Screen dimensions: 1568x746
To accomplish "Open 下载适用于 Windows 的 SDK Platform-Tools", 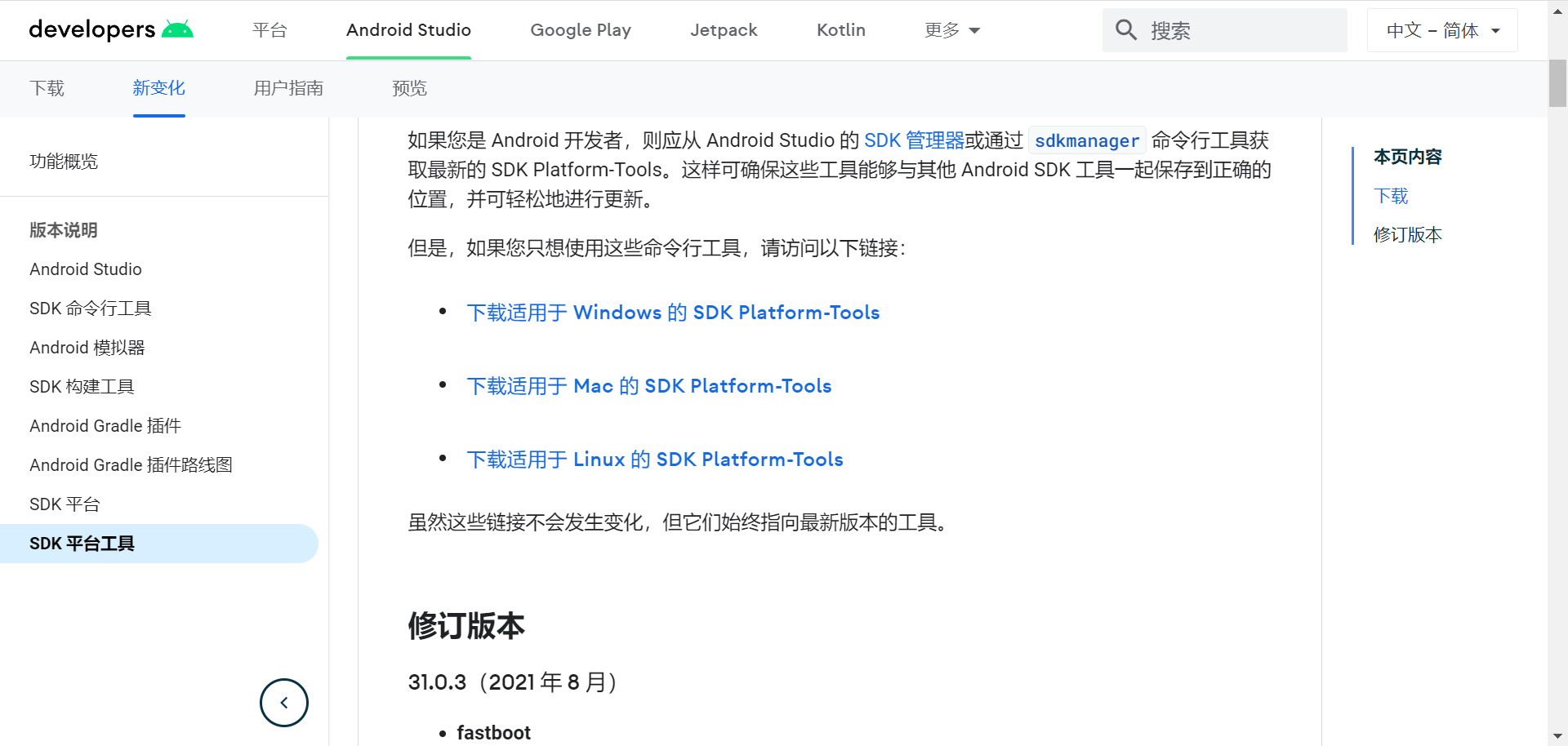I will pyautogui.click(x=674, y=312).
